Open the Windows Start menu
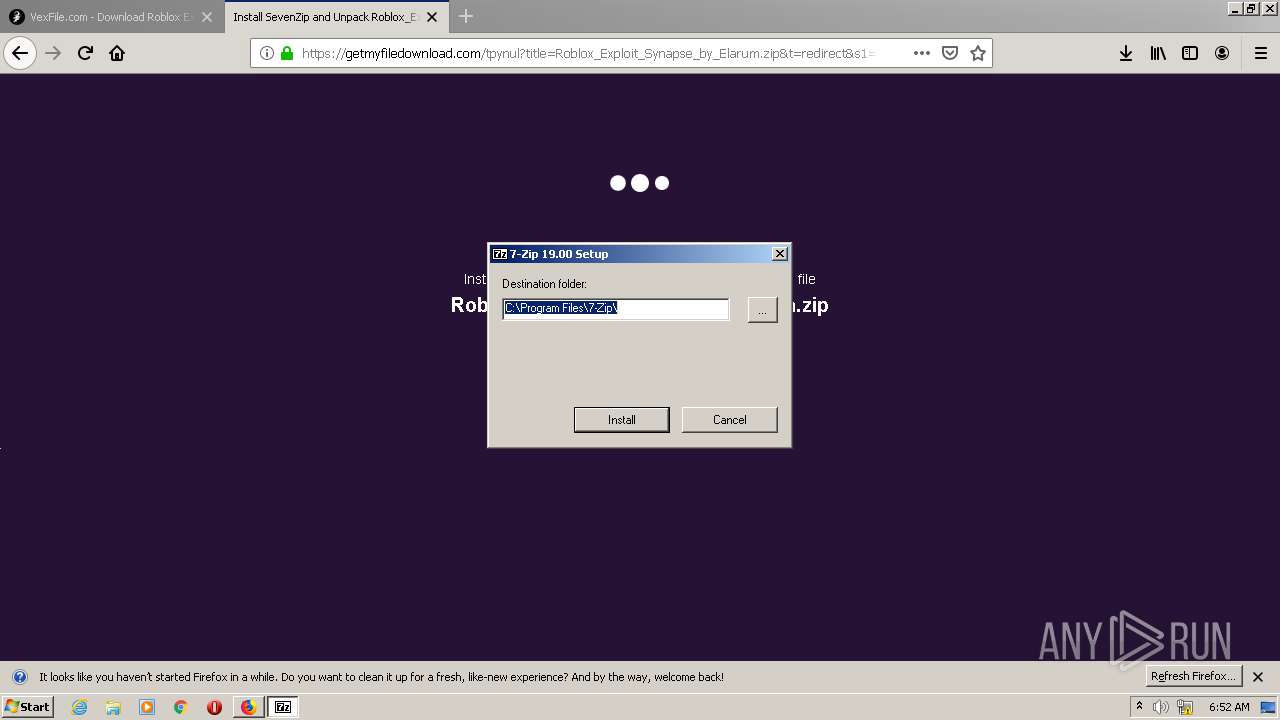1280x720 pixels. point(27,706)
